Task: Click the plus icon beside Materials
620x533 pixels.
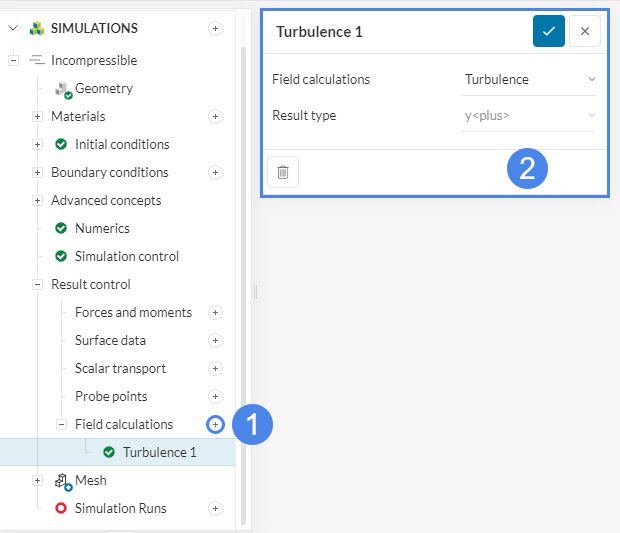Action: (x=215, y=116)
